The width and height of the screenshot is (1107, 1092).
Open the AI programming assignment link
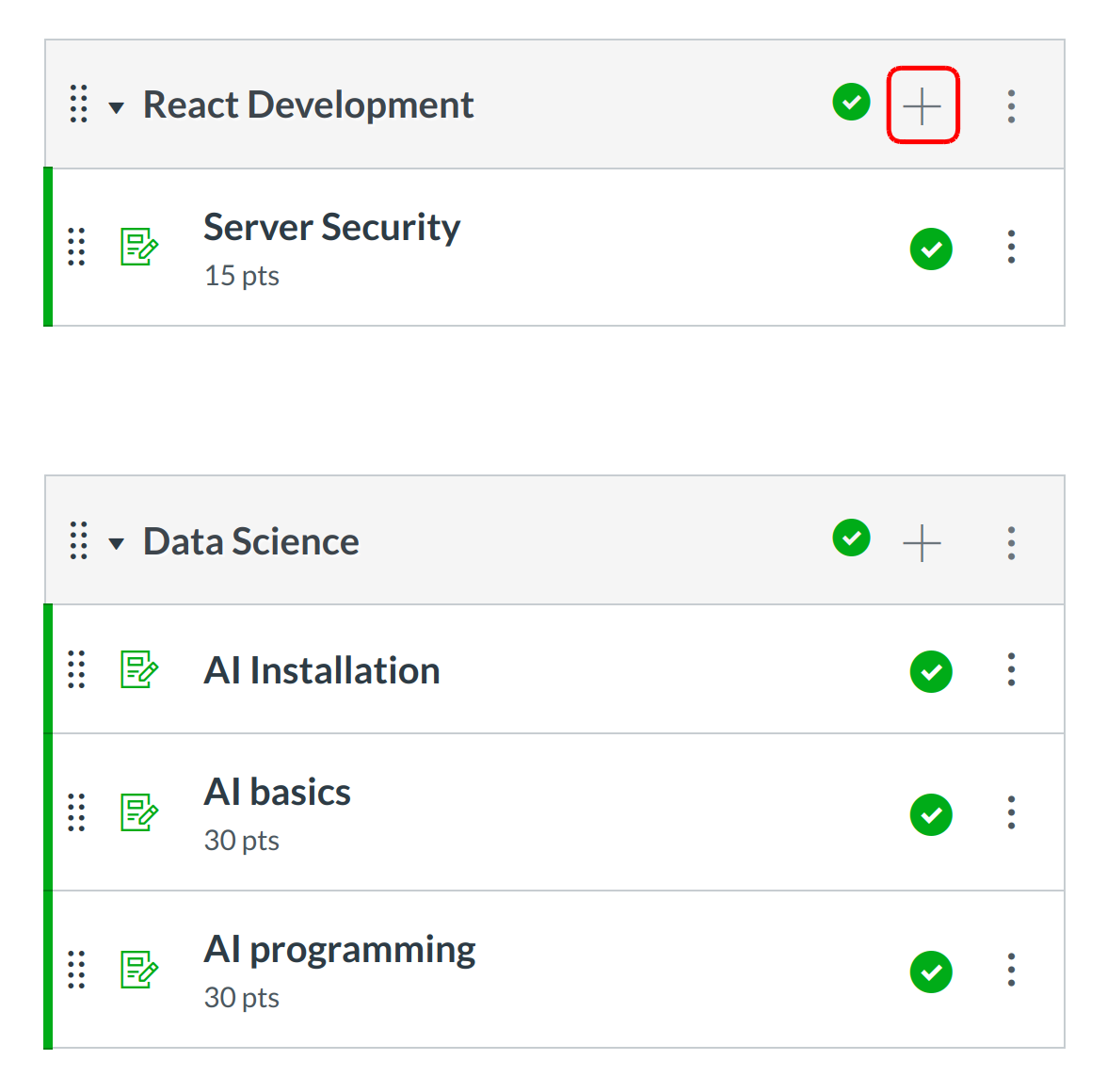point(339,950)
